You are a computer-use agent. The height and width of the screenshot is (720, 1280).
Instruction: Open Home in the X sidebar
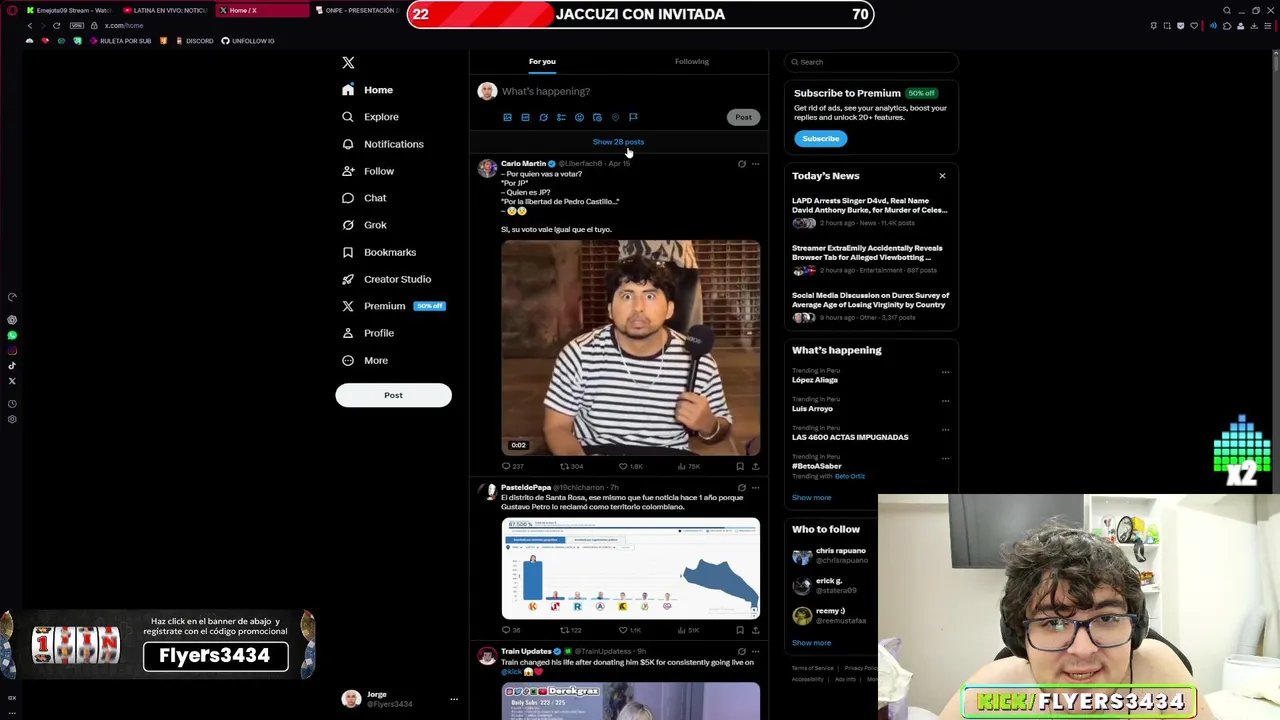click(x=367, y=90)
